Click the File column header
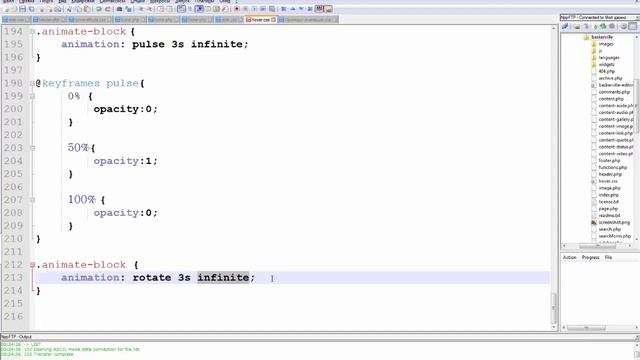640x360 pixels. [x=608, y=258]
